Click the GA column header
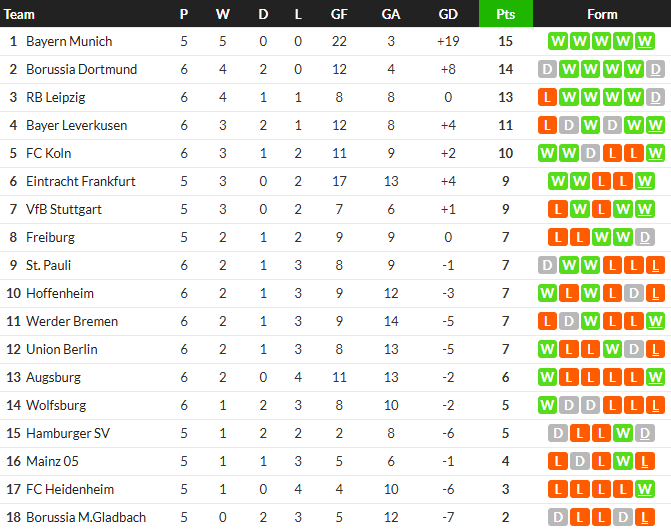The width and height of the screenshot is (671, 532). pos(391,14)
